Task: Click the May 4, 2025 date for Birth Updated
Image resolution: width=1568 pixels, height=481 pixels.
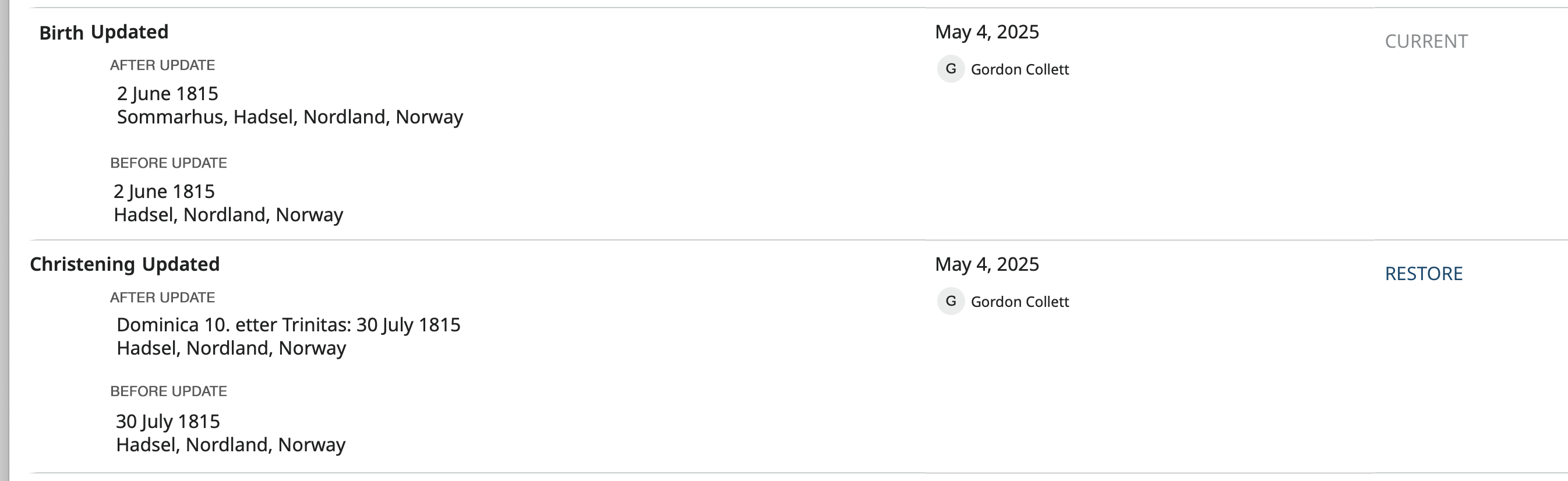Action: pyautogui.click(x=987, y=31)
